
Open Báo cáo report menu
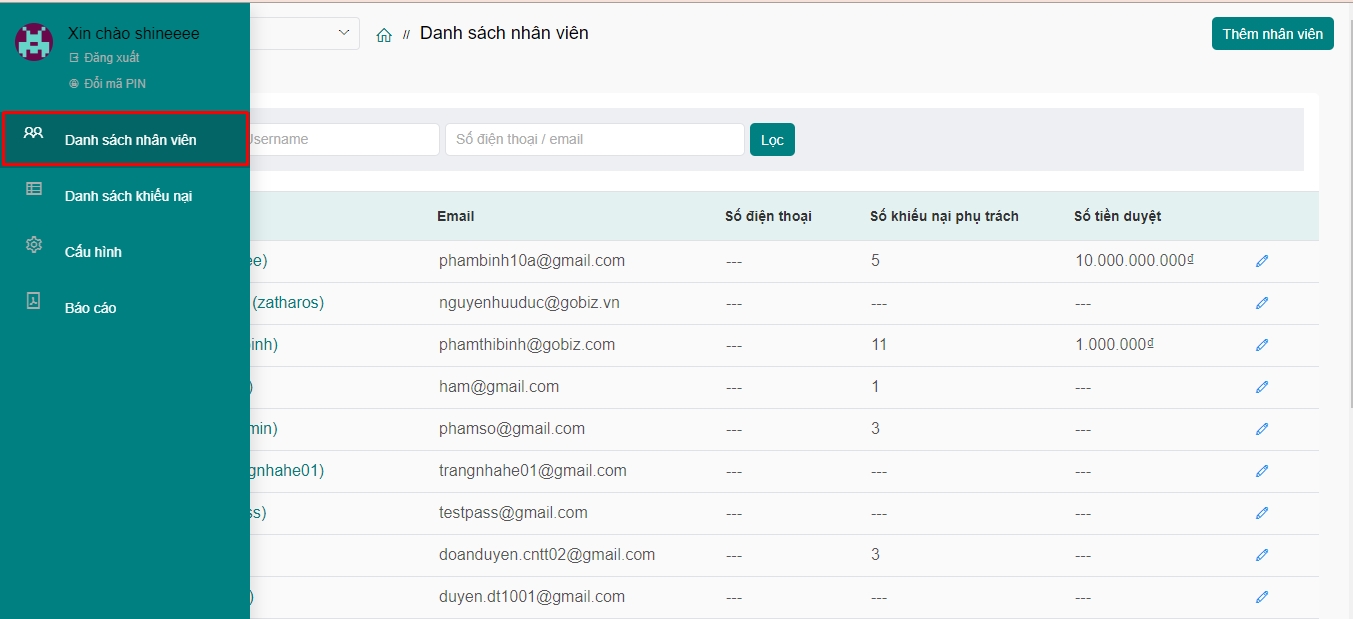coord(90,308)
